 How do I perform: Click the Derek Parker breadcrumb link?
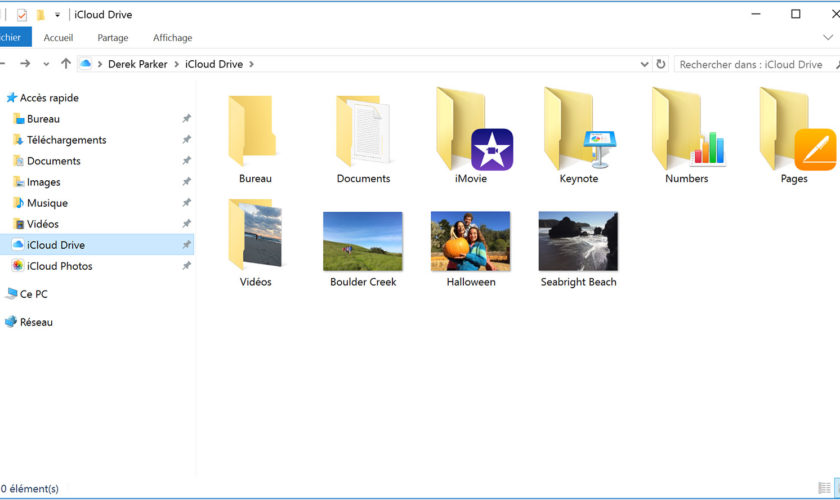coord(138,64)
